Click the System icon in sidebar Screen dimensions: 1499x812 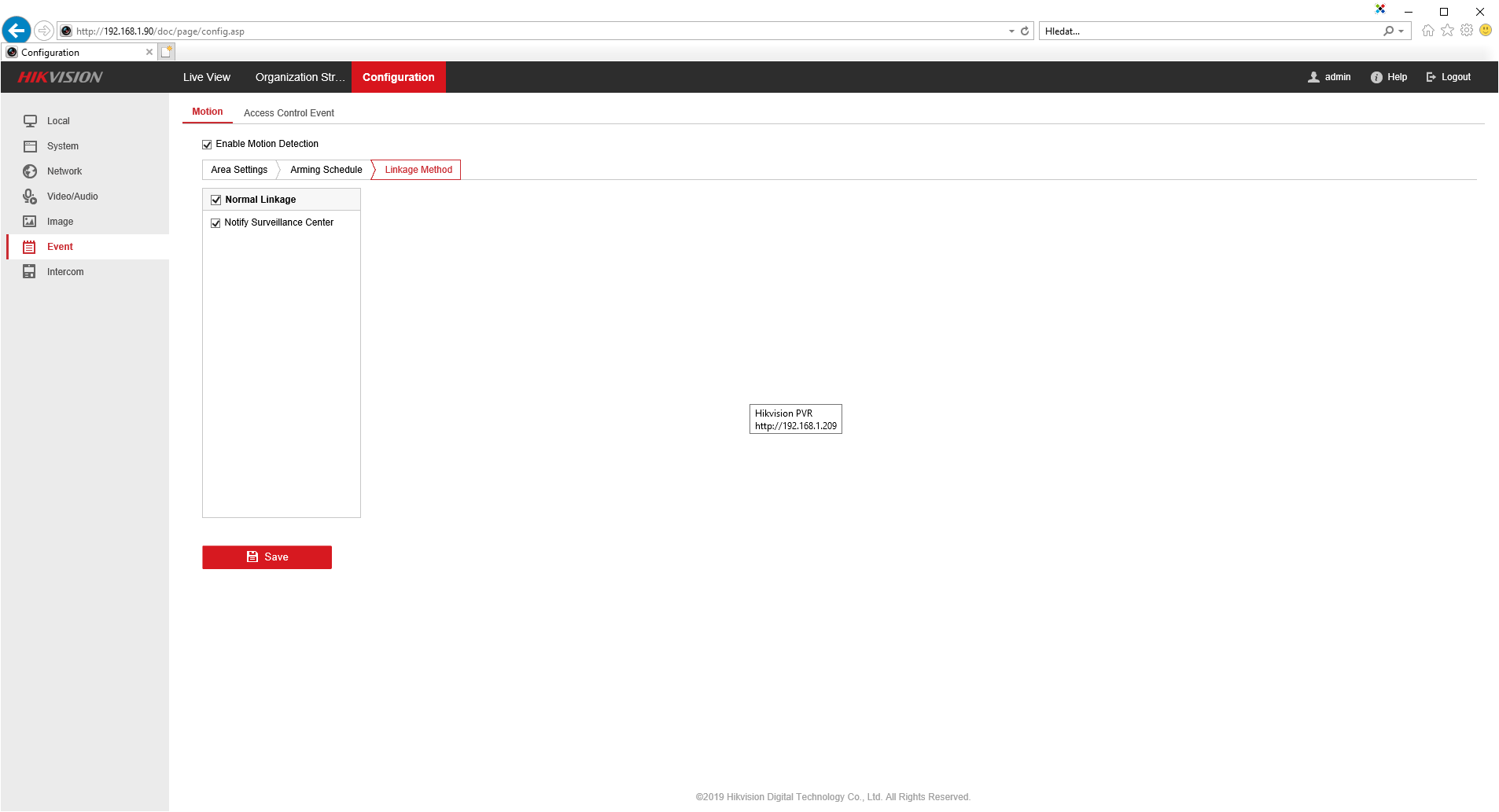click(x=30, y=146)
